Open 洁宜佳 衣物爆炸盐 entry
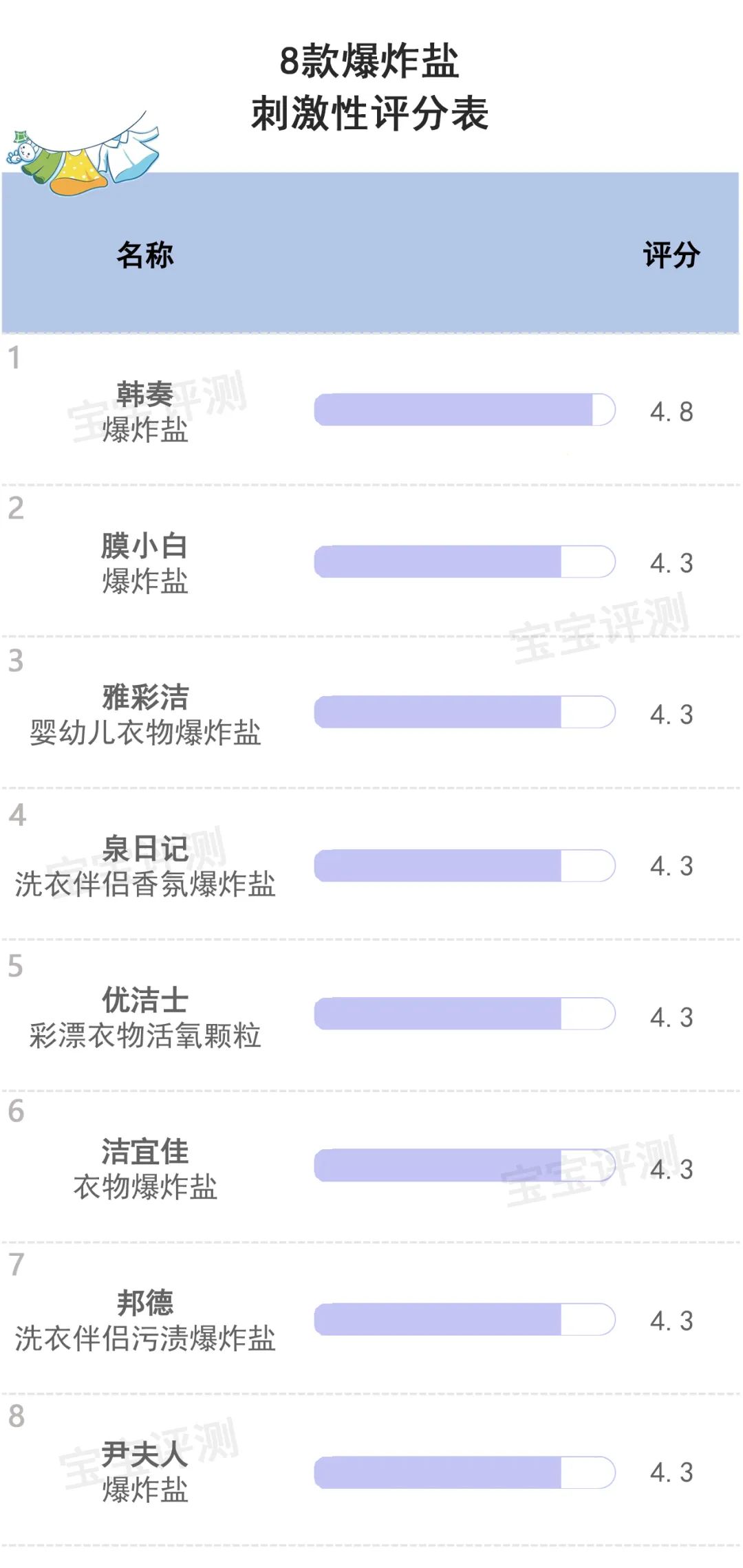Image resolution: width=743 pixels, height=1568 pixels. (x=145, y=1168)
